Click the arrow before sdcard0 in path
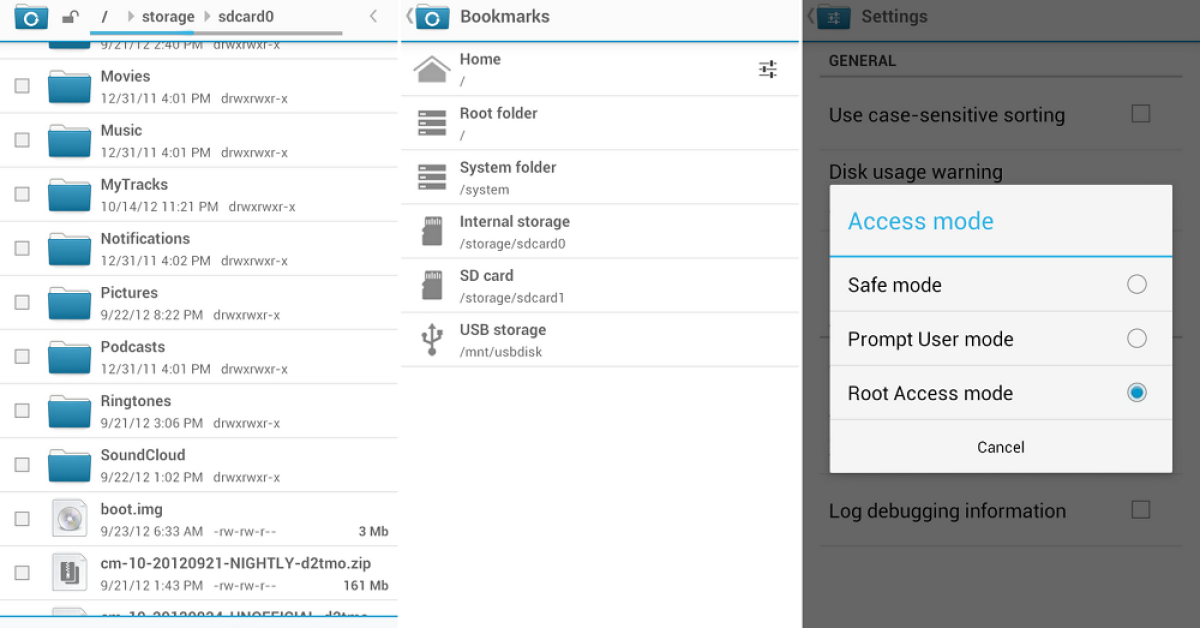Viewport: 1200px width, 628px height. (x=206, y=17)
